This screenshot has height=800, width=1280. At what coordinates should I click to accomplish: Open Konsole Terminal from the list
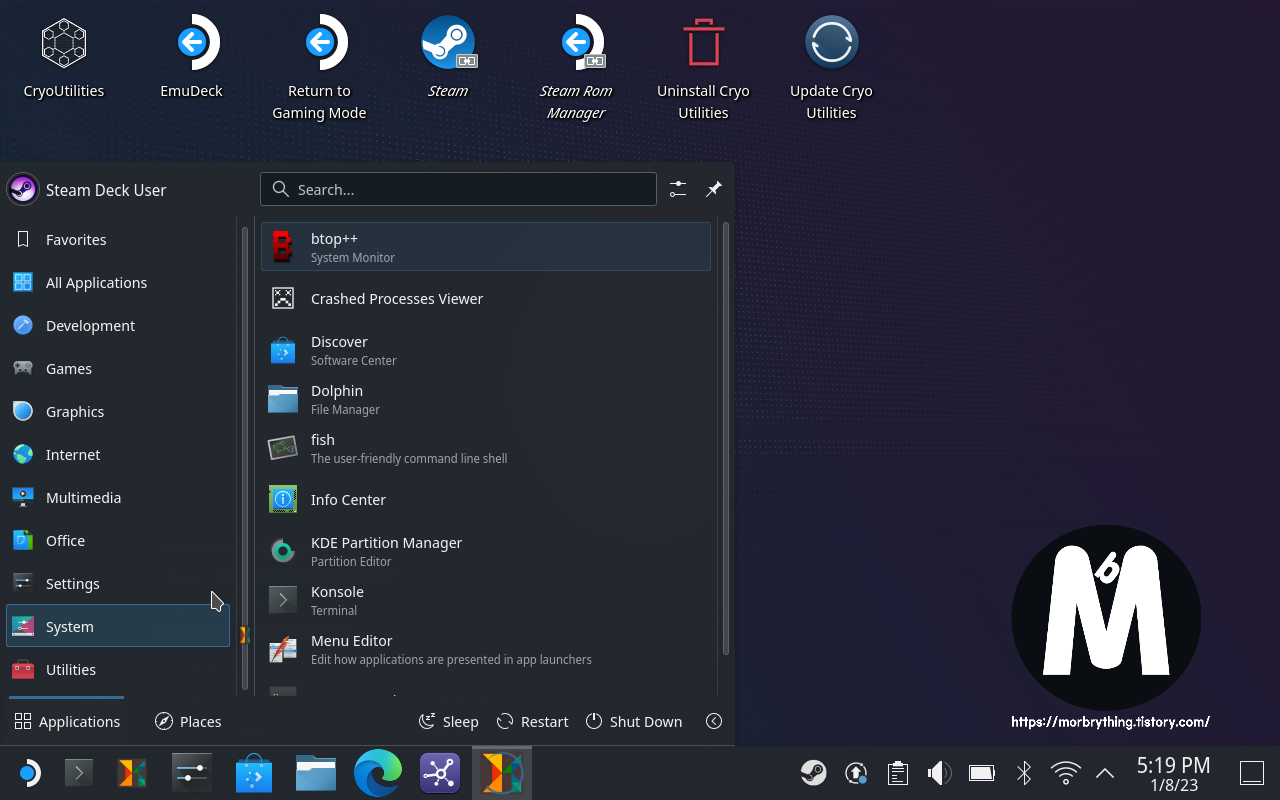coord(486,600)
